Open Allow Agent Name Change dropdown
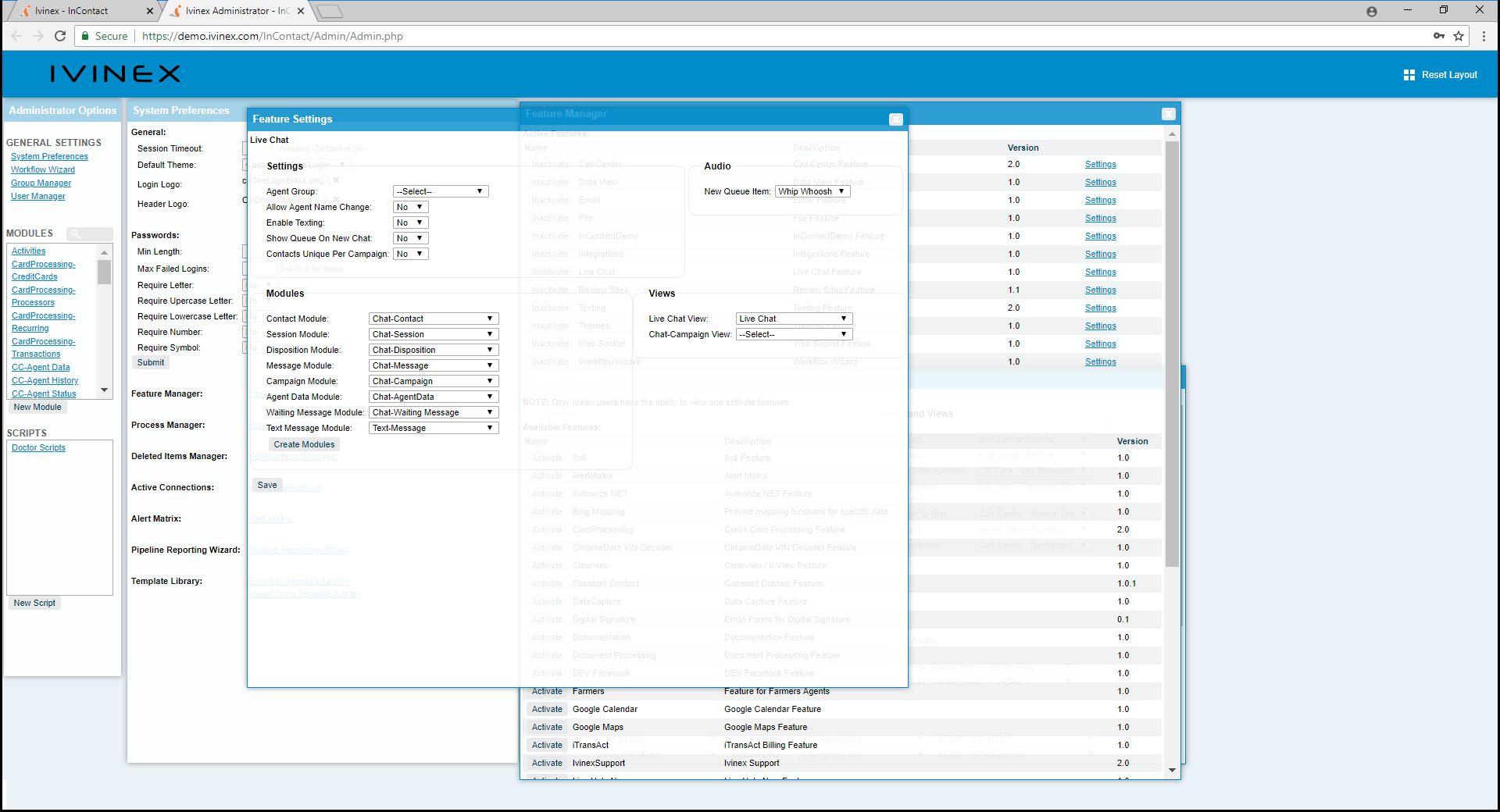This screenshot has height=812, width=1500. (410, 207)
